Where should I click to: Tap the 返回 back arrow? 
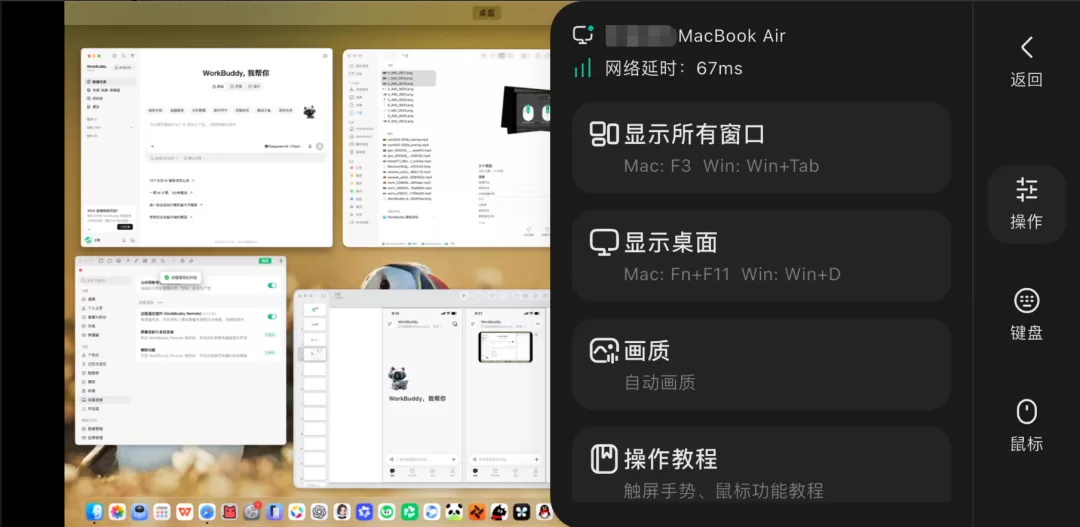click(1026, 47)
